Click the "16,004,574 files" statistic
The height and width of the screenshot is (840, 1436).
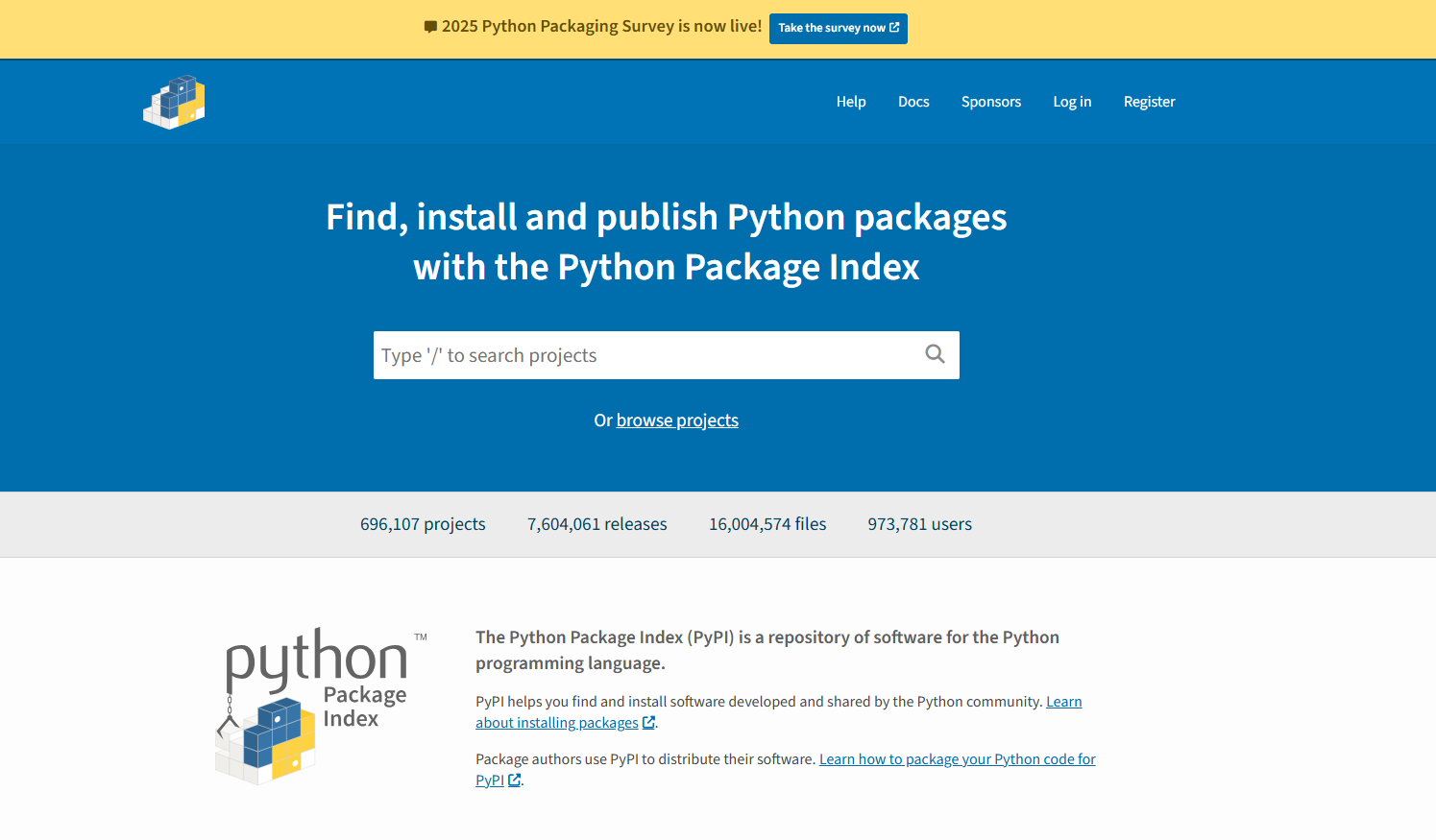(767, 524)
